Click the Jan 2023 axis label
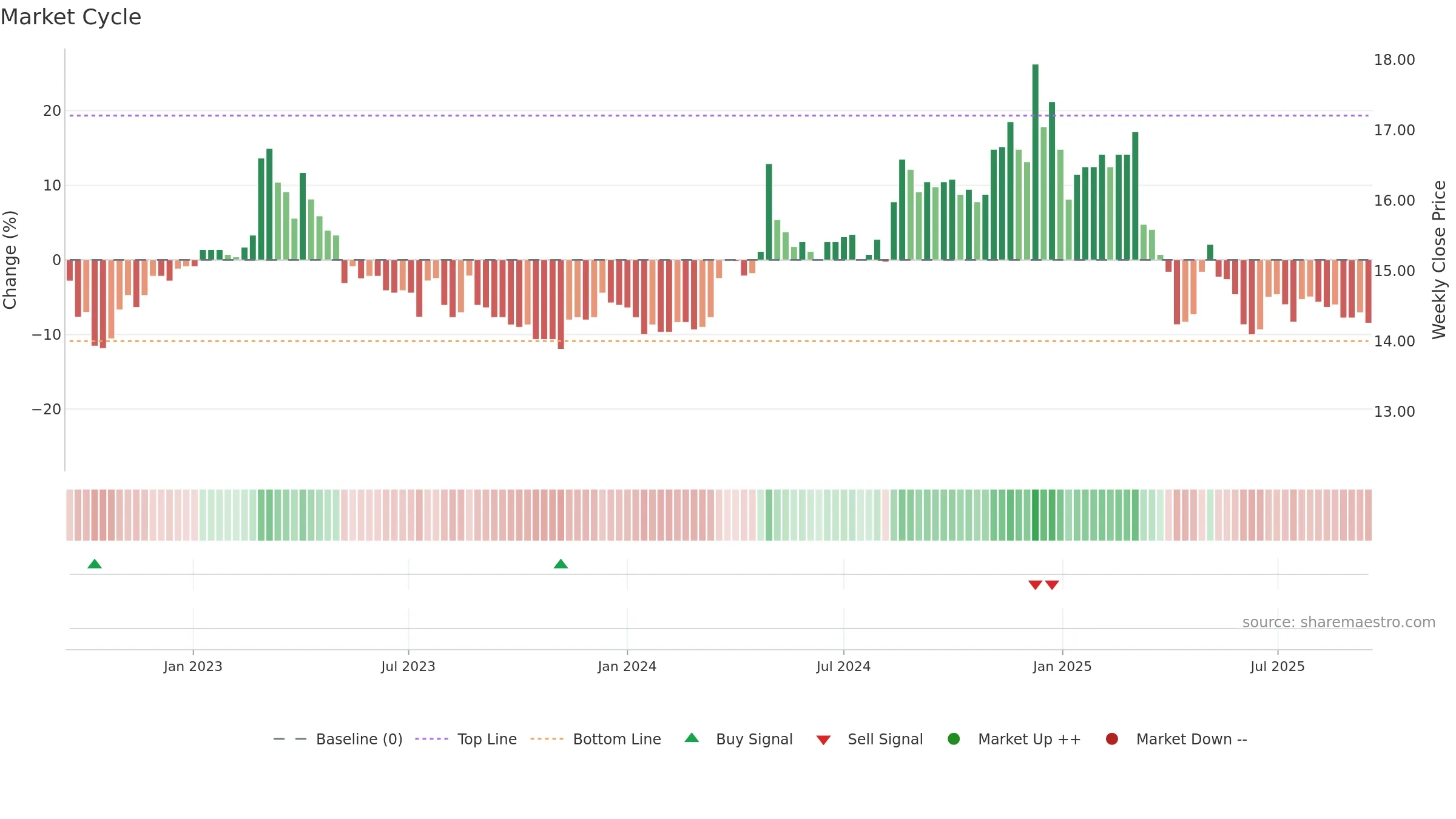The width and height of the screenshot is (1456, 819). coord(193,667)
